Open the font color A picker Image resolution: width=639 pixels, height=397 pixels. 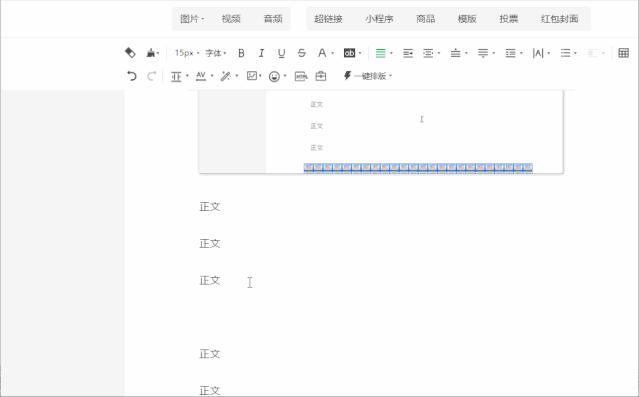pos(325,53)
